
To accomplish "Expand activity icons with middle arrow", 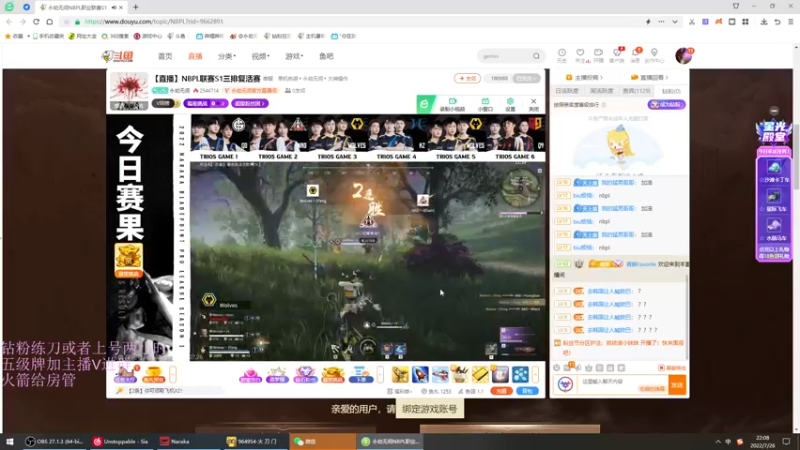I will click(380, 375).
